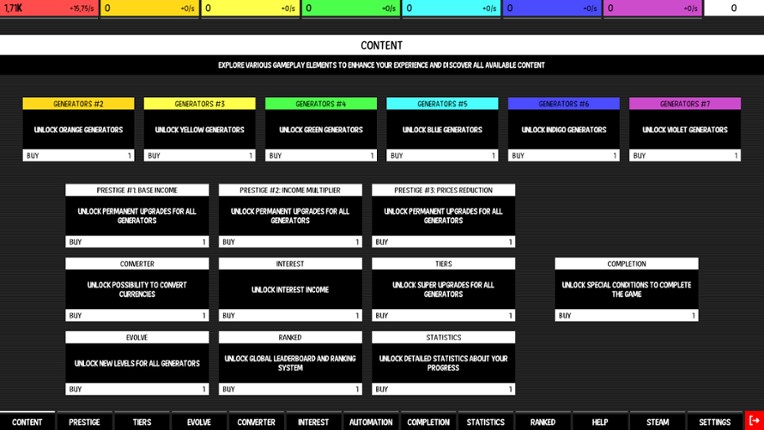Buy Generators #3 yellow generators
The image size is (764, 430).
[200, 155]
